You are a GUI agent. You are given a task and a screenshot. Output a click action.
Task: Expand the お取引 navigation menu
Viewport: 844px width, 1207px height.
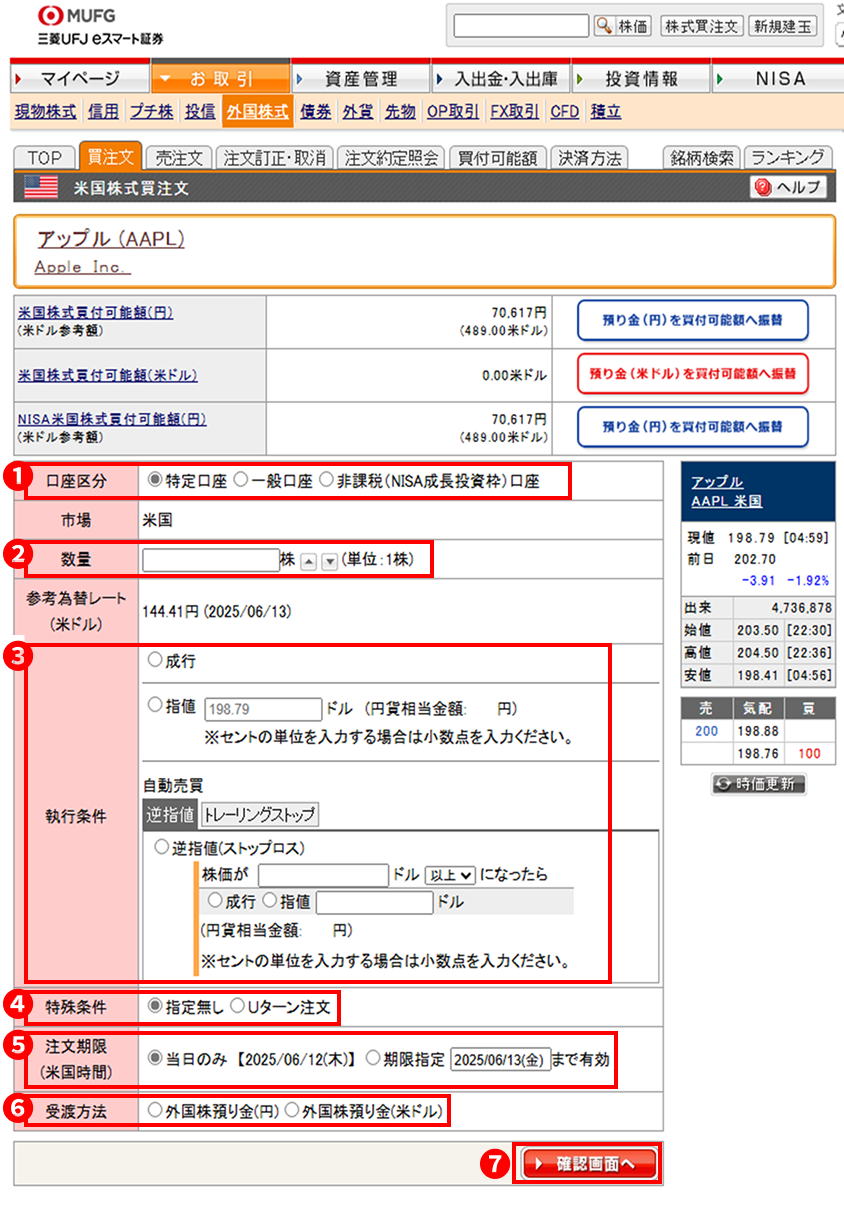click(x=220, y=78)
